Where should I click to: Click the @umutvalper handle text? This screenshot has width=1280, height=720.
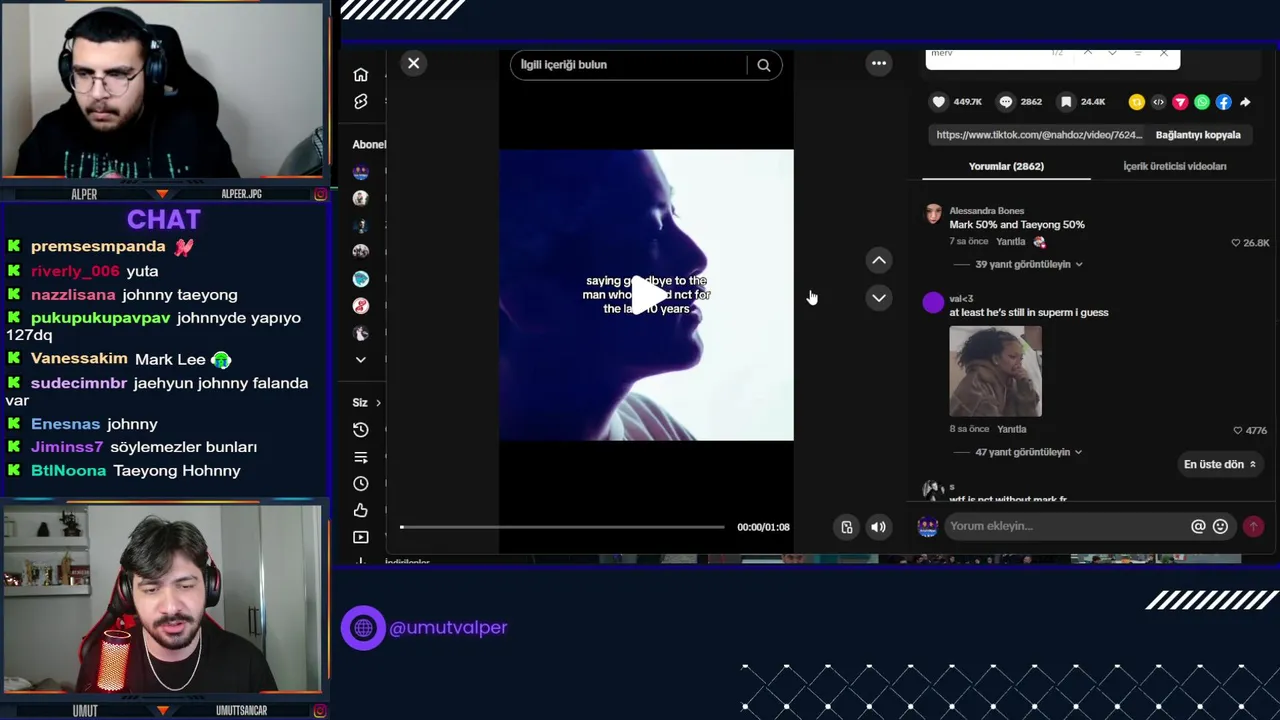click(x=448, y=628)
